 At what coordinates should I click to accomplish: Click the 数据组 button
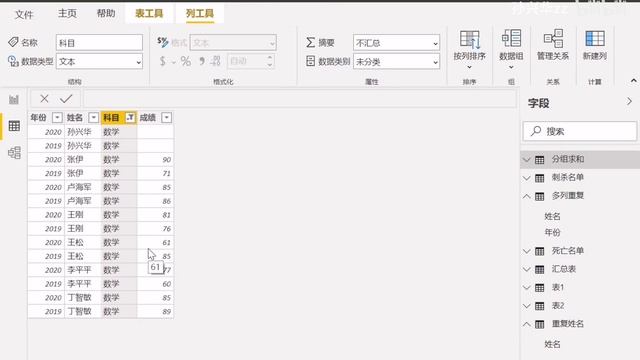(x=511, y=49)
